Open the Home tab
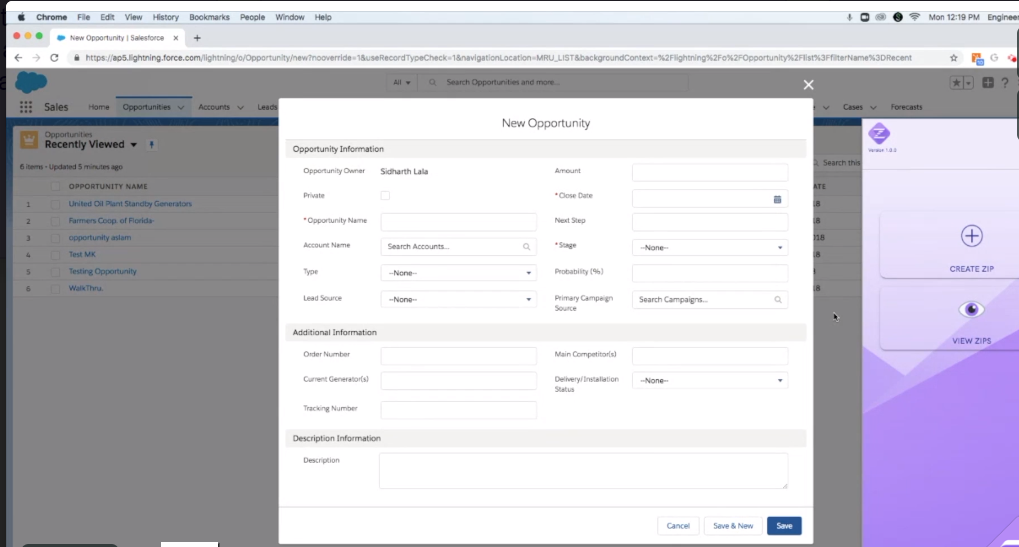This screenshot has height=547, width=1019. click(99, 107)
